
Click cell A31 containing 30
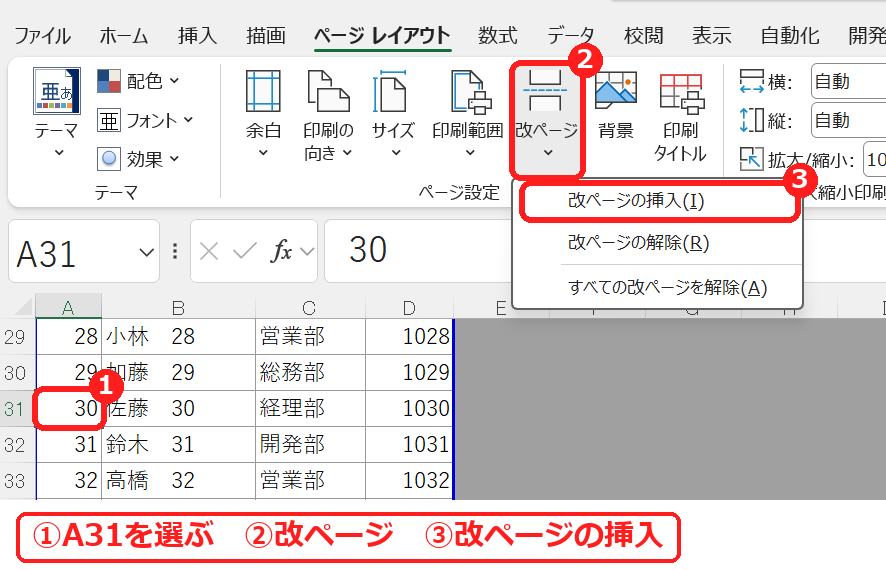point(69,408)
